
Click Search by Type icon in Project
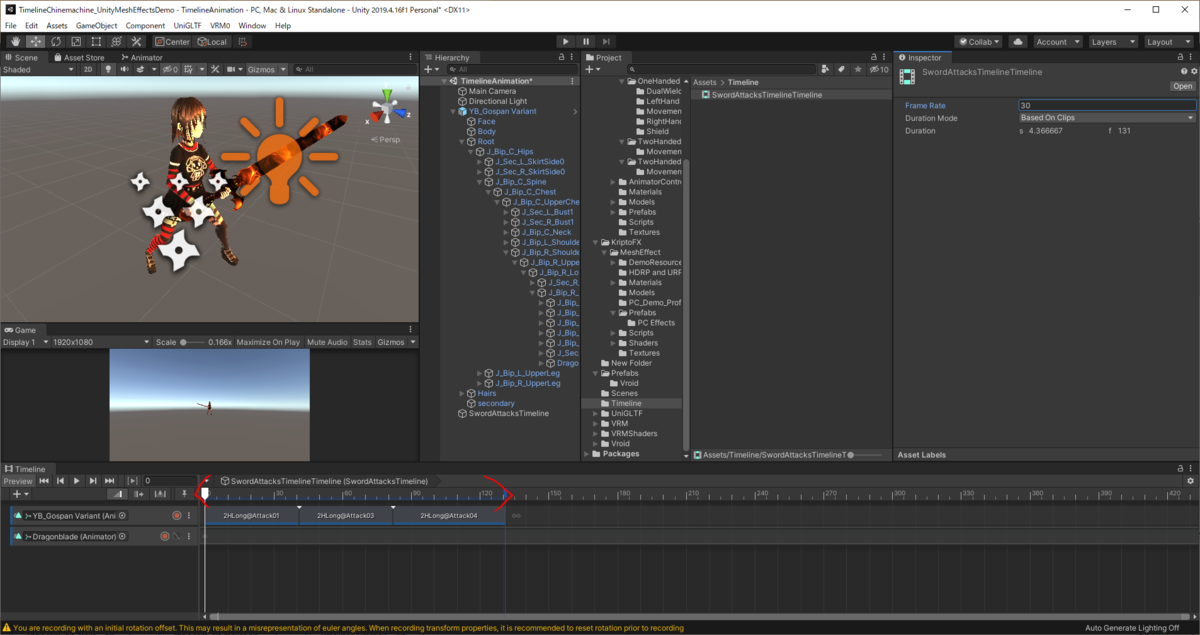(x=826, y=69)
